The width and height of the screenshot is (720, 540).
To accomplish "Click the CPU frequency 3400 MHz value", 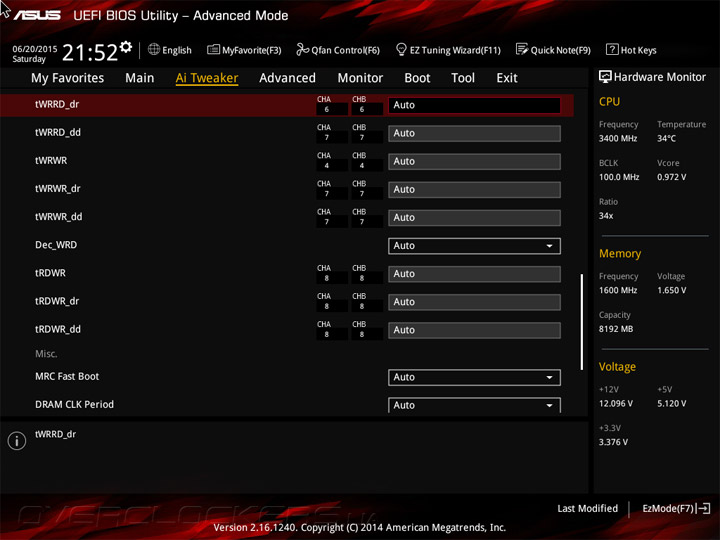I will 618,138.
